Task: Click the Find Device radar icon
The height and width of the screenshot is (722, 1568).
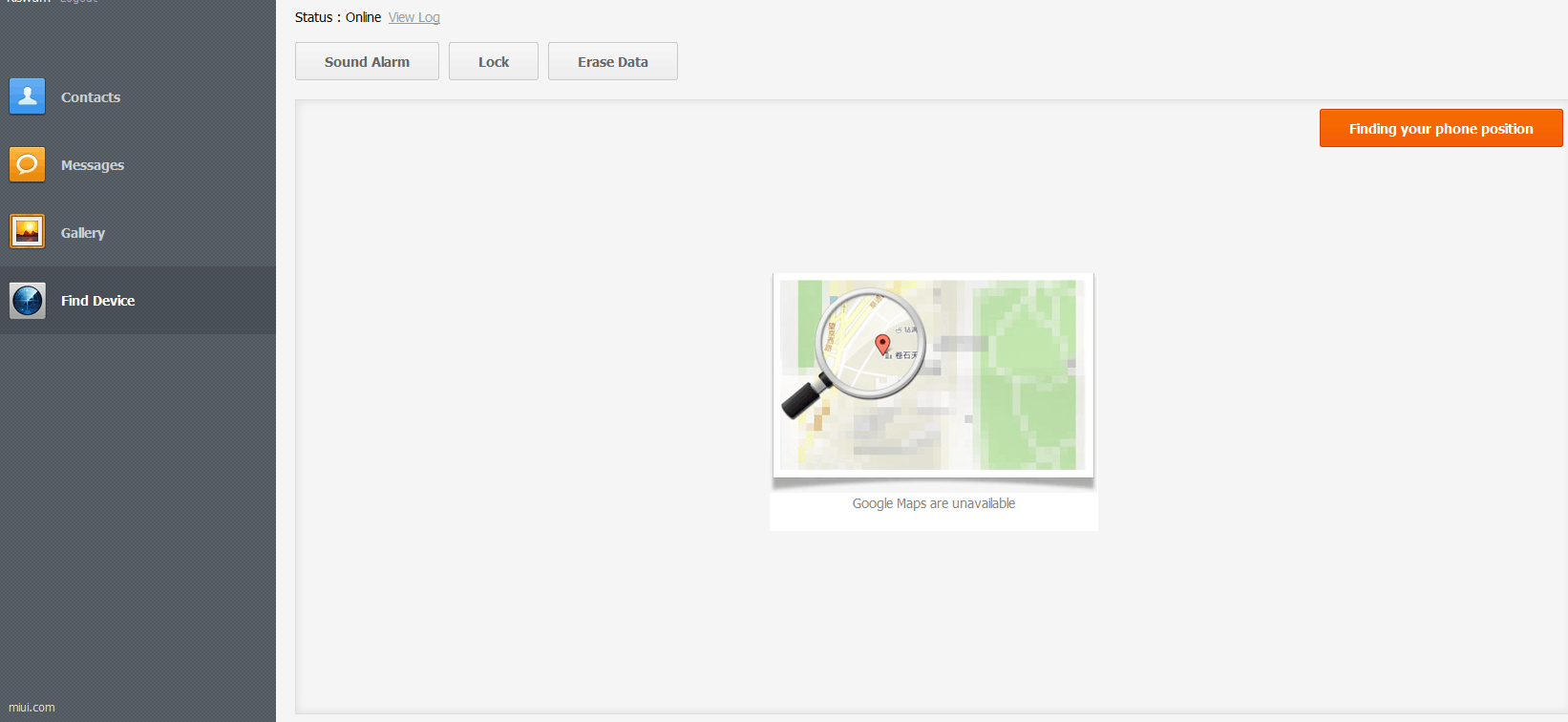Action: [28, 301]
